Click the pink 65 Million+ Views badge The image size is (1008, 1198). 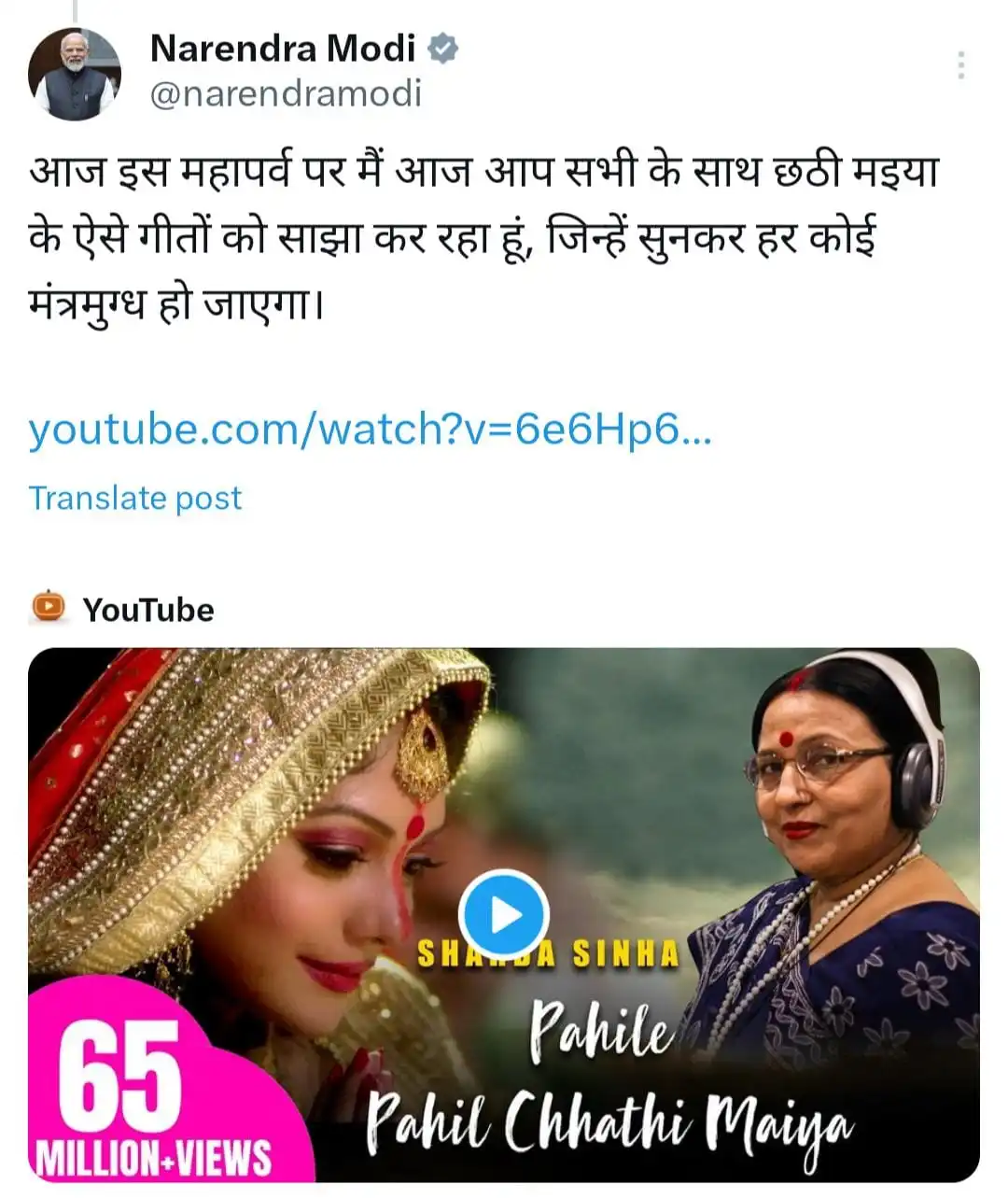pos(154,1097)
